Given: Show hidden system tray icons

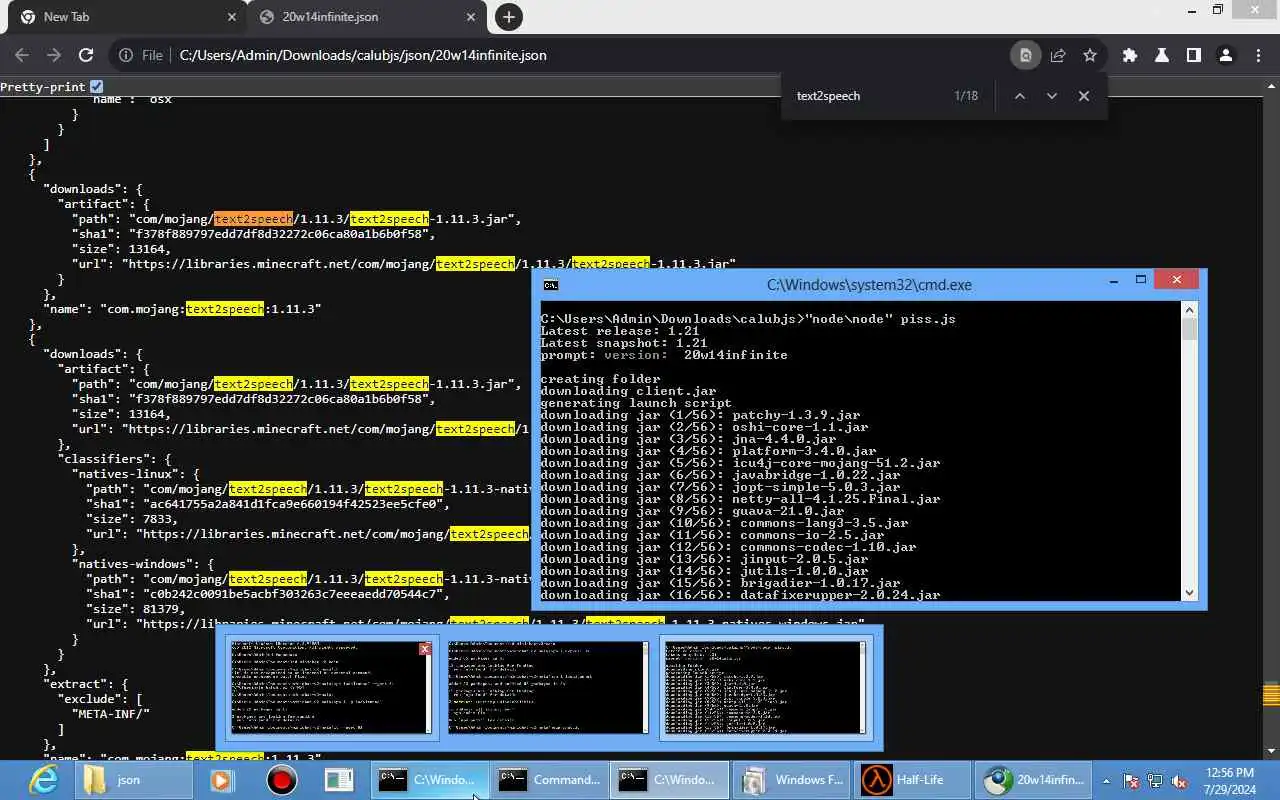Looking at the screenshot, I should pos(1106,780).
